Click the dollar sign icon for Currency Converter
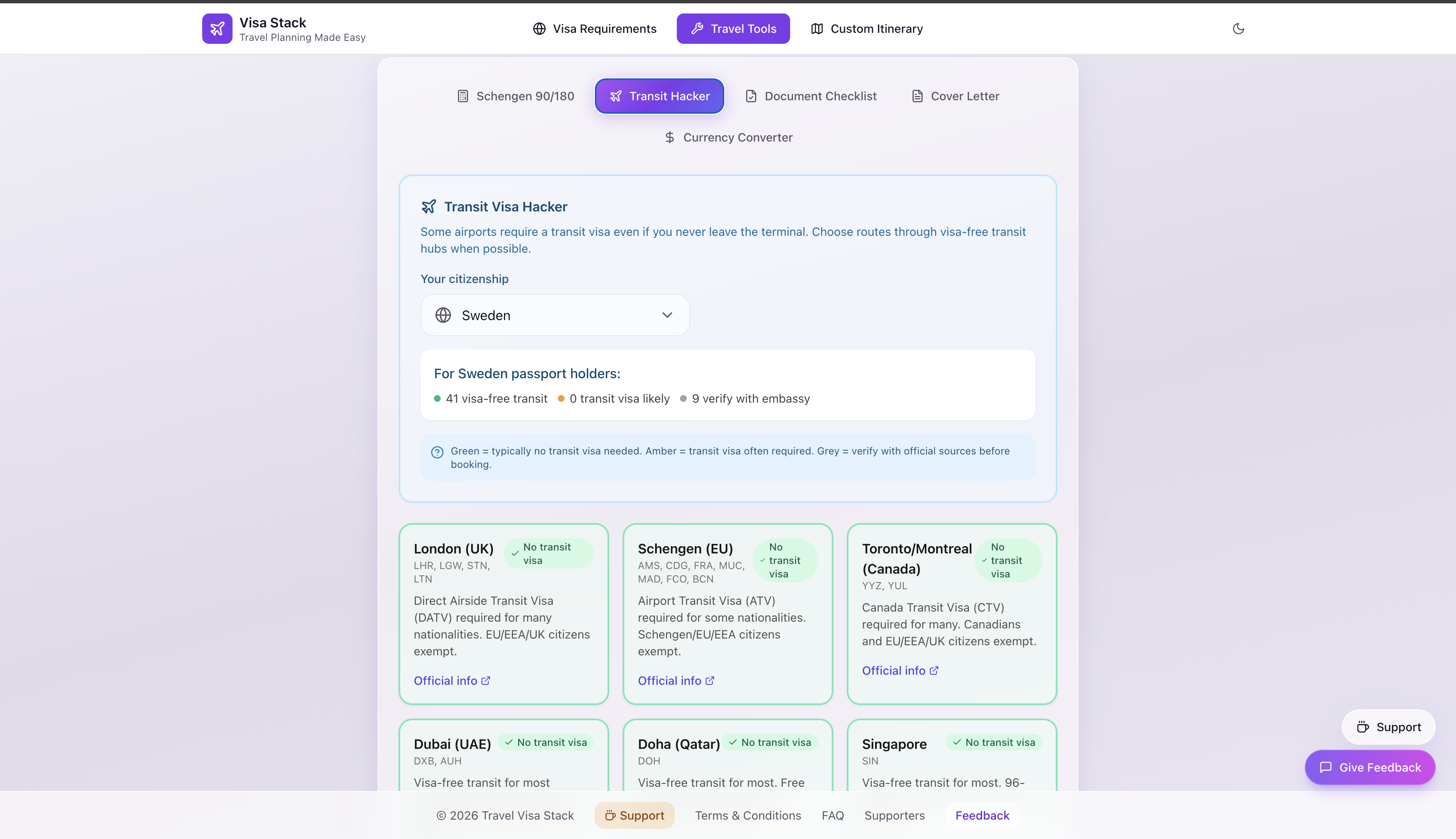Image resolution: width=1456 pixels, height=839 pixels. point(669,137)
